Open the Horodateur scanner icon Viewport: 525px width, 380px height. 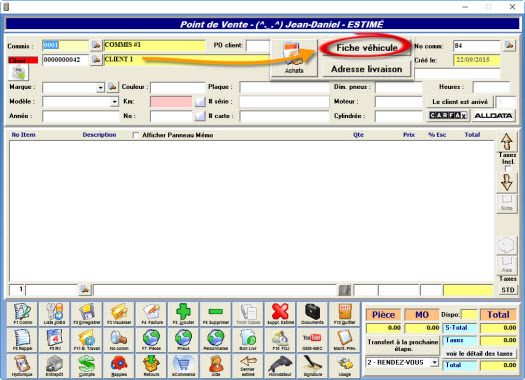280,366
